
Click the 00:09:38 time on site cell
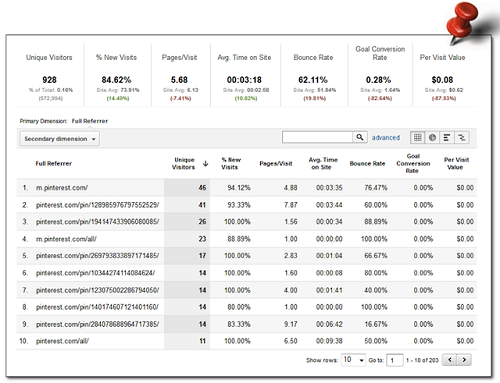pyautogui.click(x=329, y=341)
